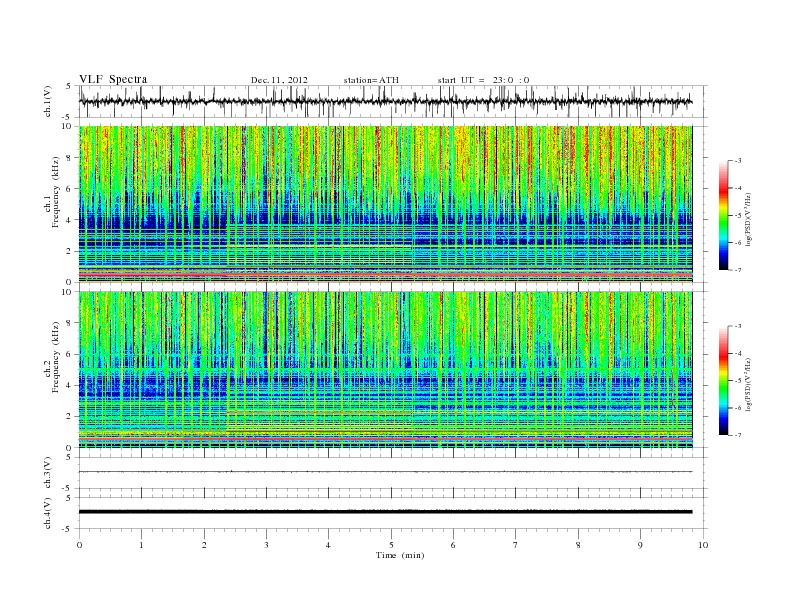792x612 pixels.
Task: Click the "9" tick on the time axis
Action: pos(640,545)
